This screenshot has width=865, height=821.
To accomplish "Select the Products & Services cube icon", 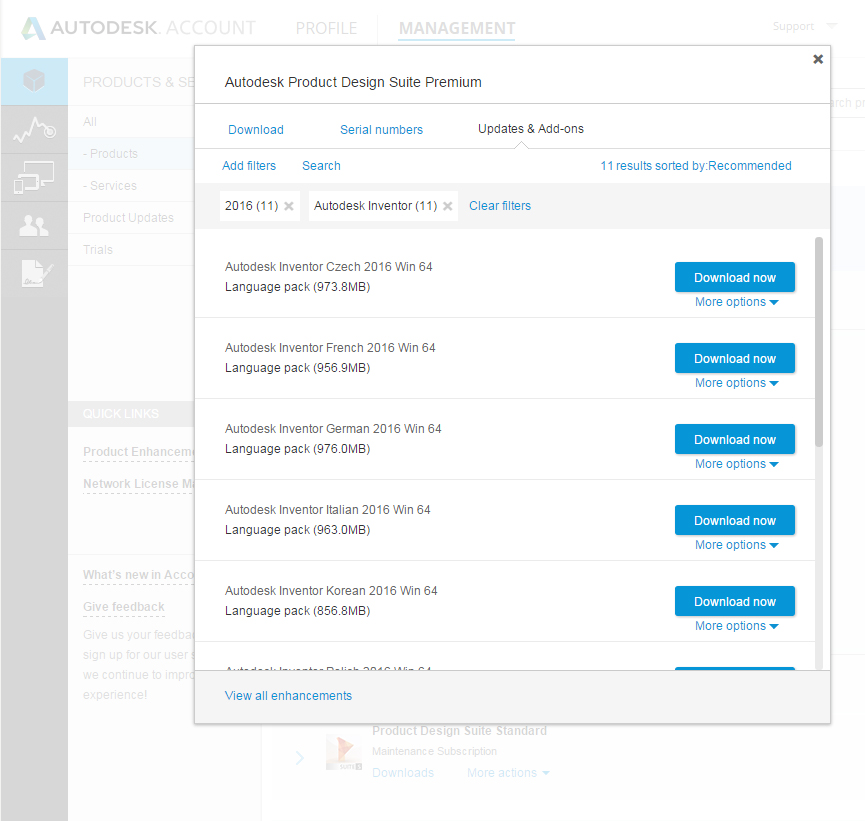I will coord(34,81).
